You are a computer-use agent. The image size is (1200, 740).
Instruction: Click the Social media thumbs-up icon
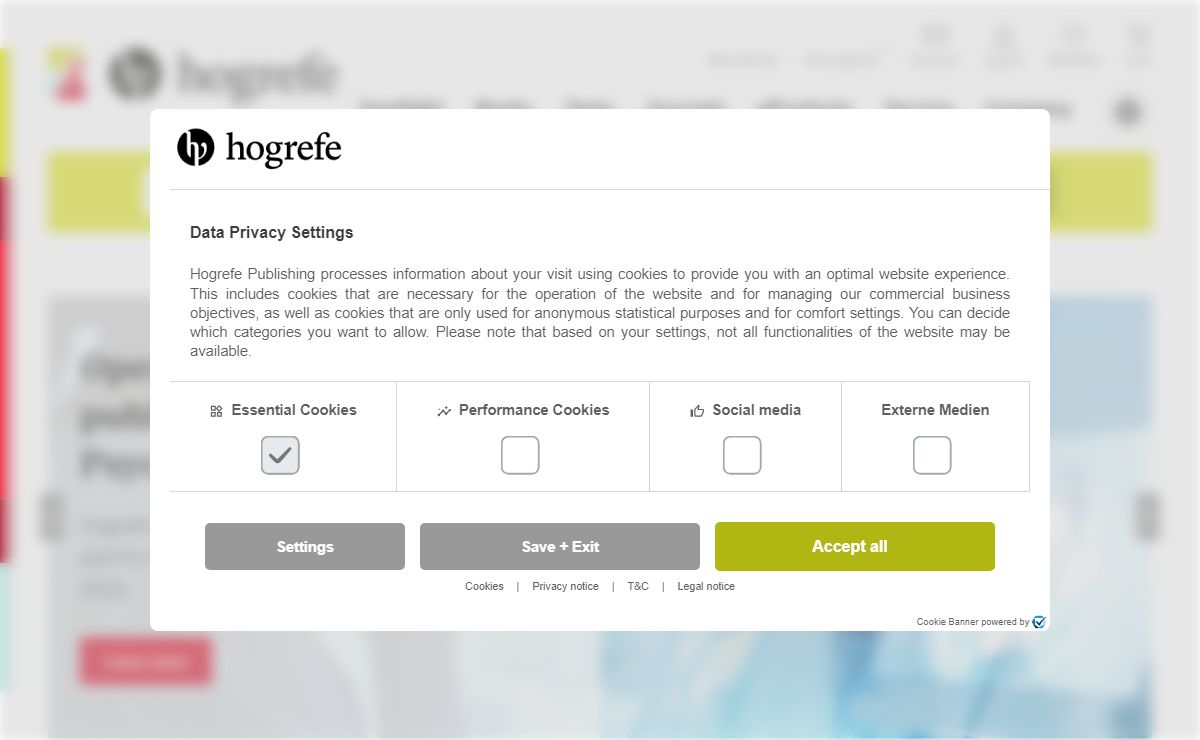tap(697, 411)
